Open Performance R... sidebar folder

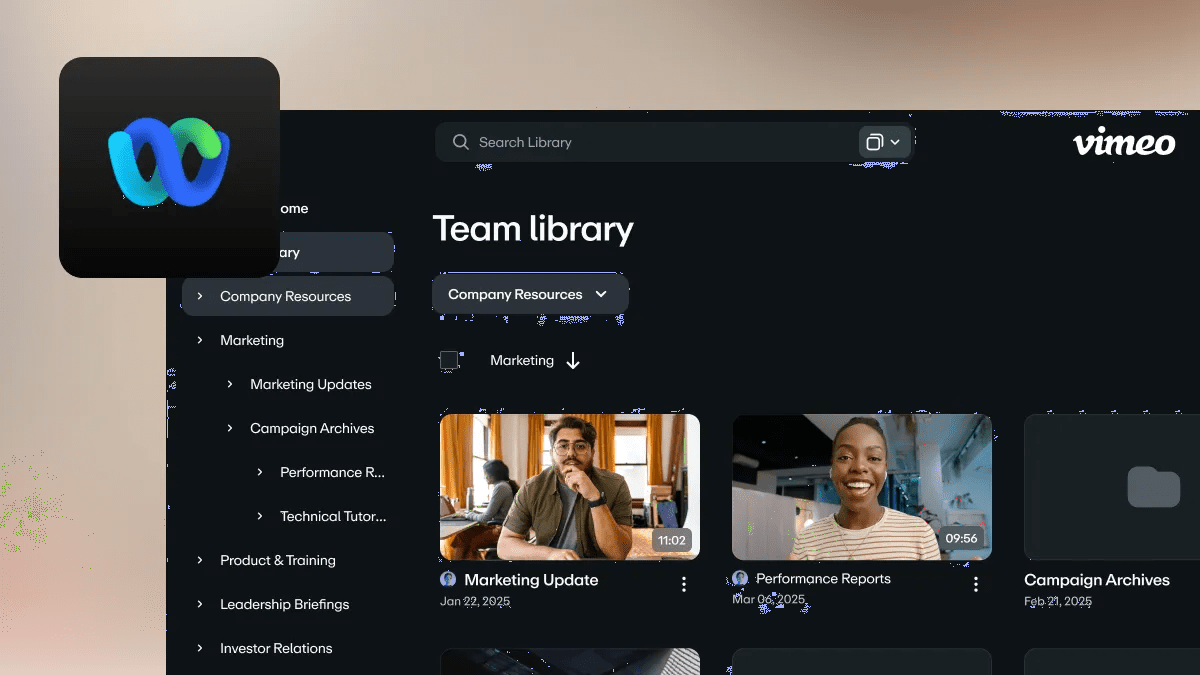click(x=333, y=472)
